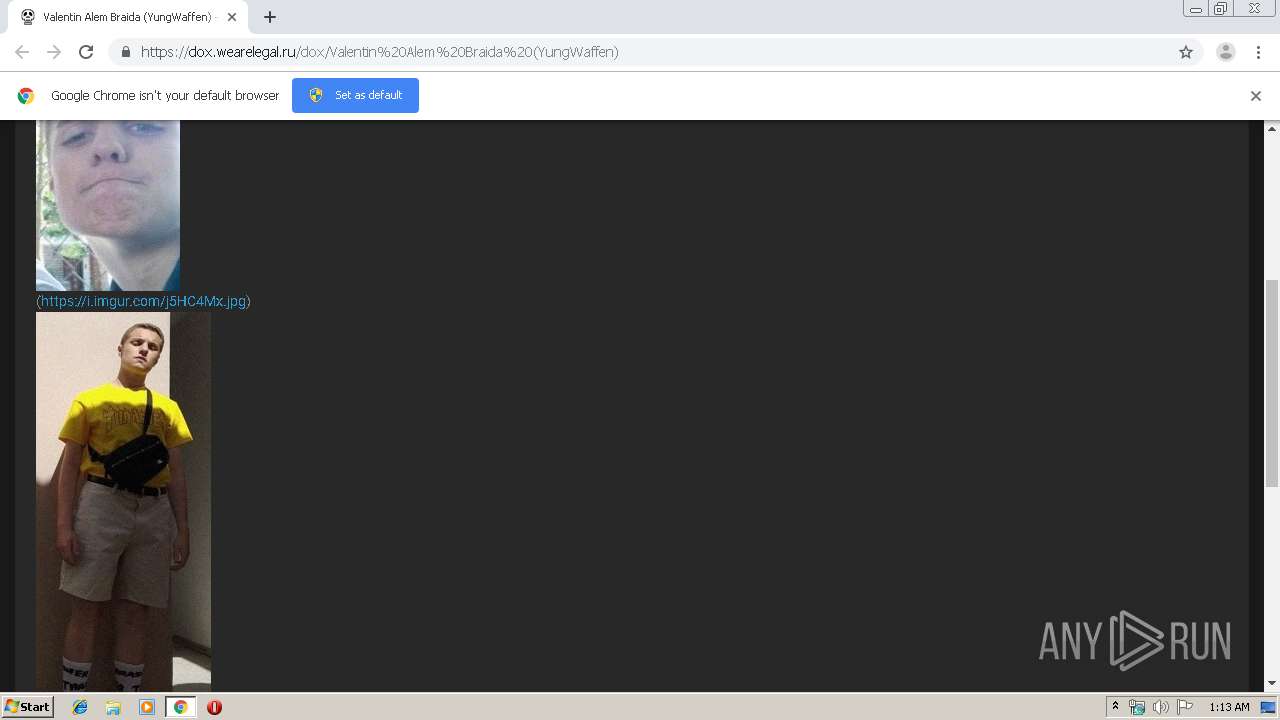Click the show desktop tray button
The height and width of the screenshot is (720, 1280).
(1269, 707)
